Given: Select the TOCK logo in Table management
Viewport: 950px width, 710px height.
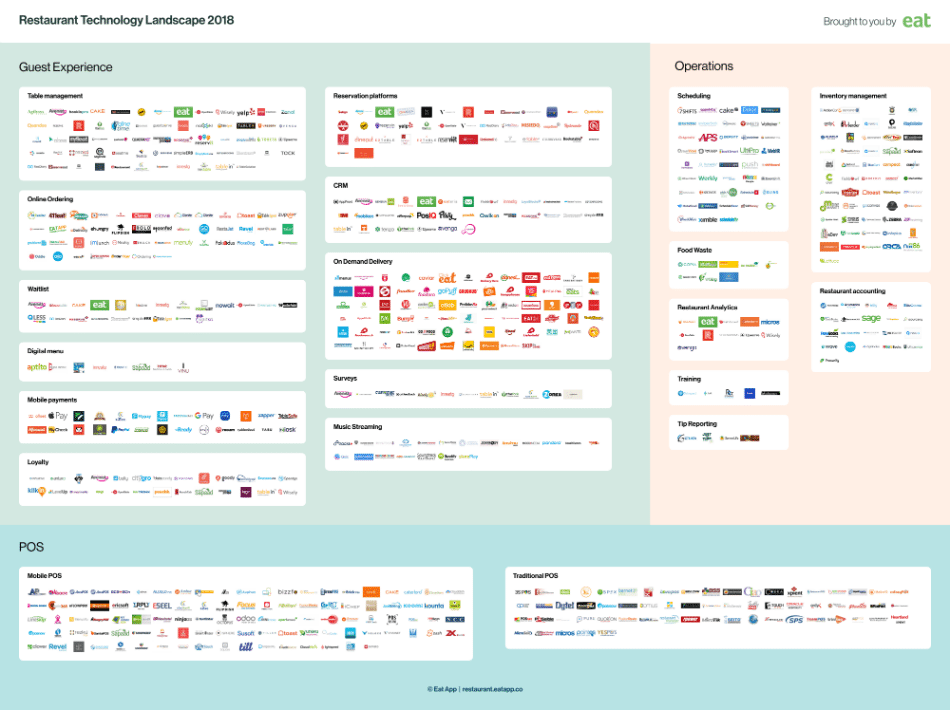Looking at the screenshot, I should 287,153.
